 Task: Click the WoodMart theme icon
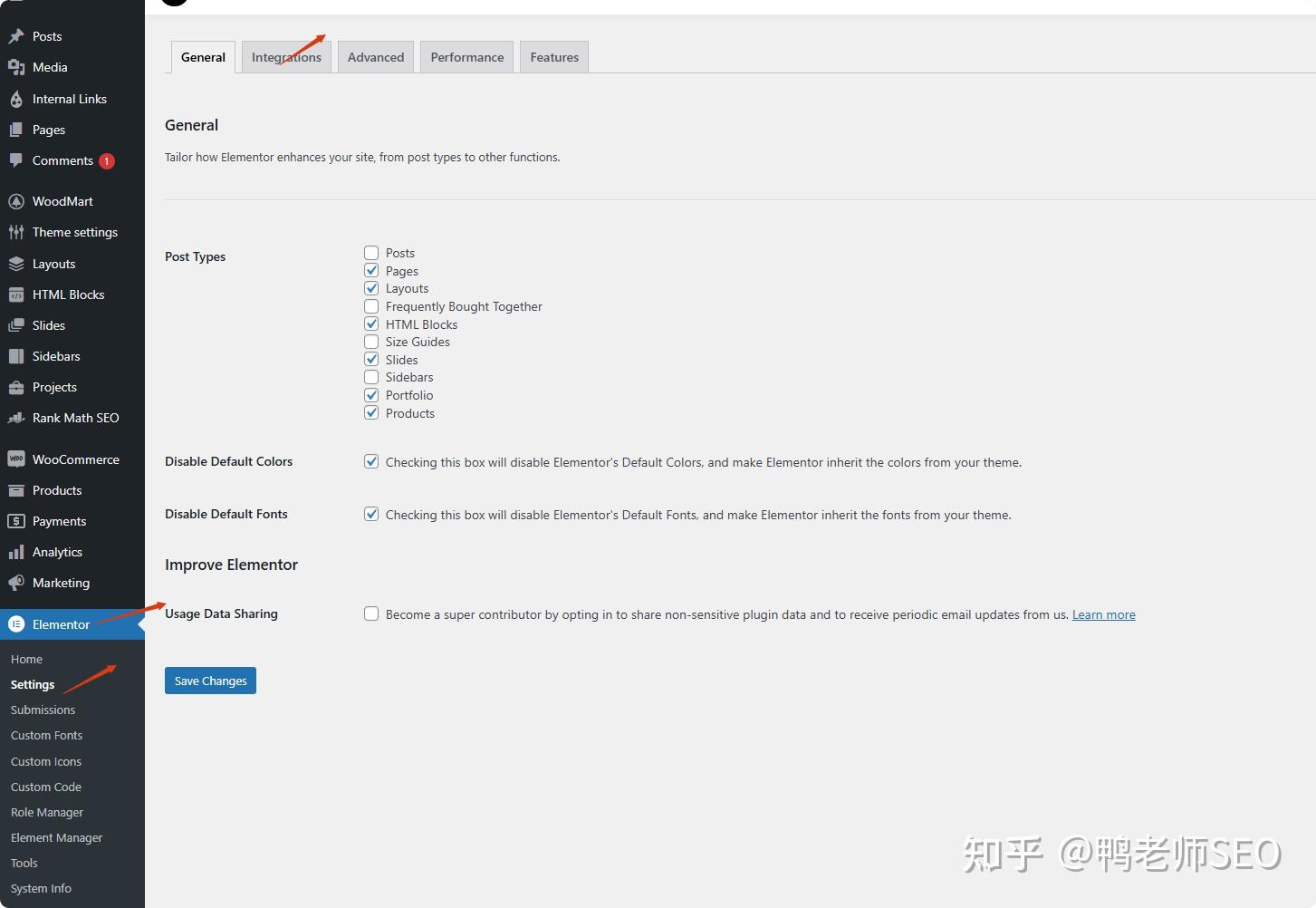[x=16, y=200]
